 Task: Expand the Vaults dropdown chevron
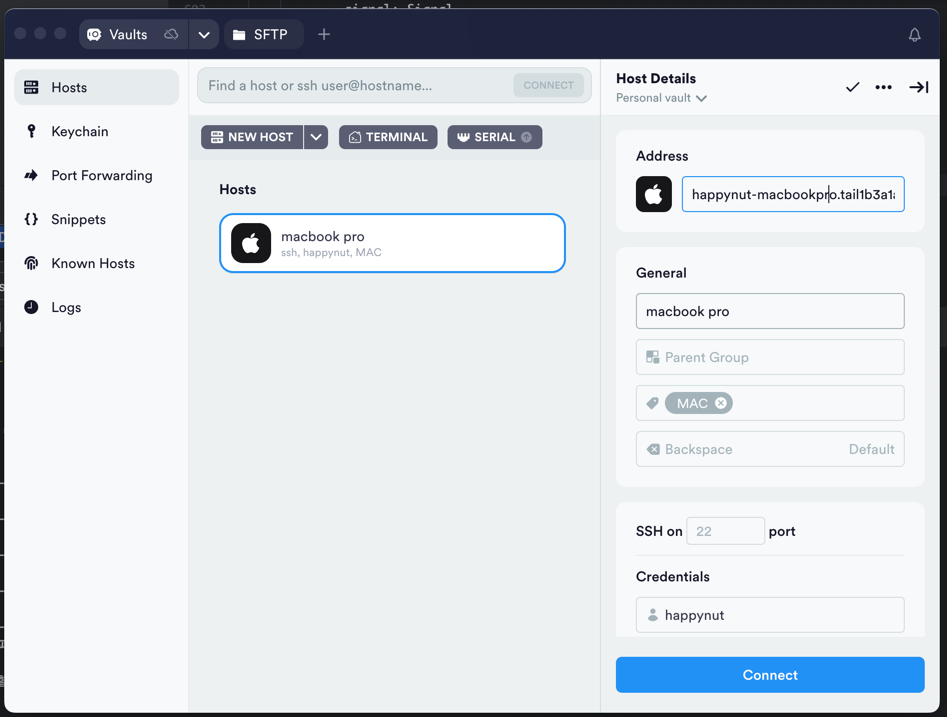(x=204, y=34)
